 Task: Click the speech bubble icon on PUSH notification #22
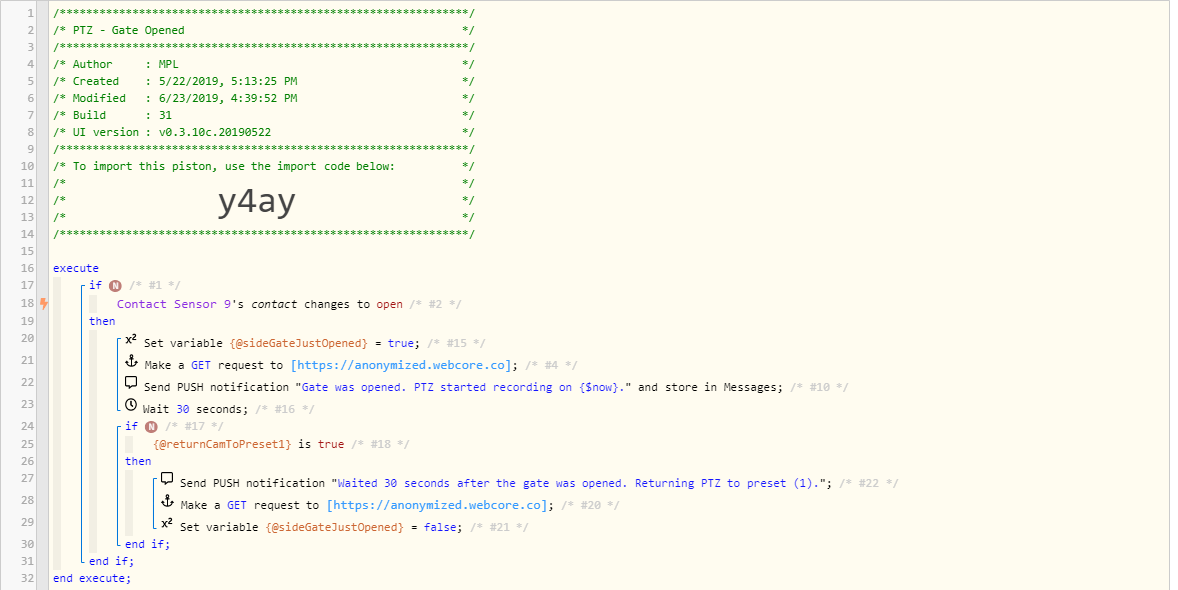pyautogui.click(x=167, y=480)
